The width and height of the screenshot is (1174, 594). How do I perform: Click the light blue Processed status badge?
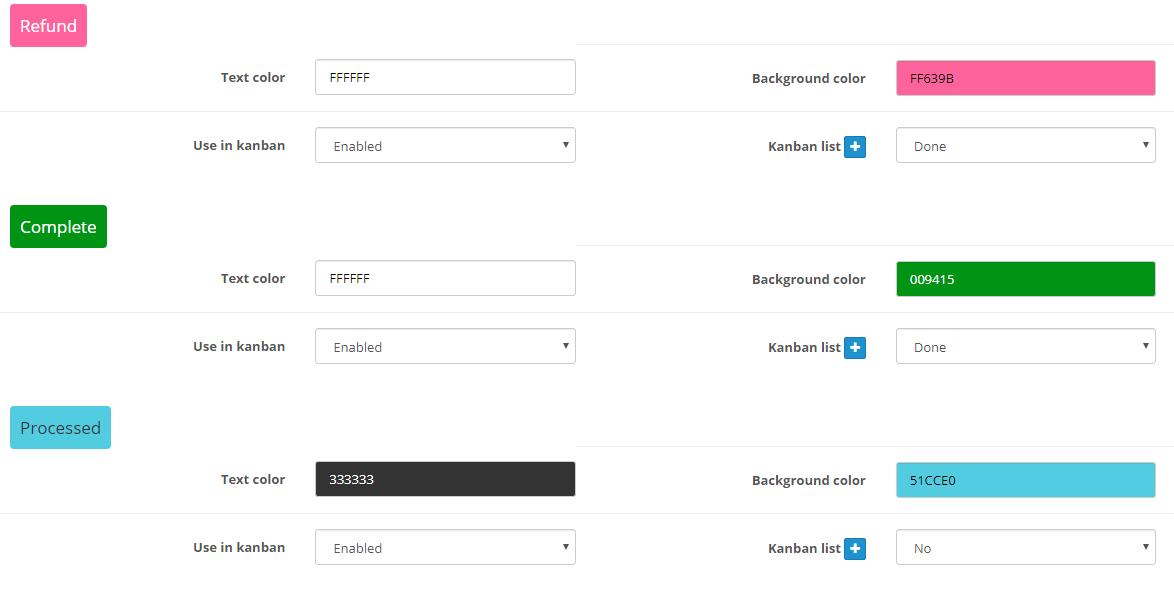click(x=60, y=428)
